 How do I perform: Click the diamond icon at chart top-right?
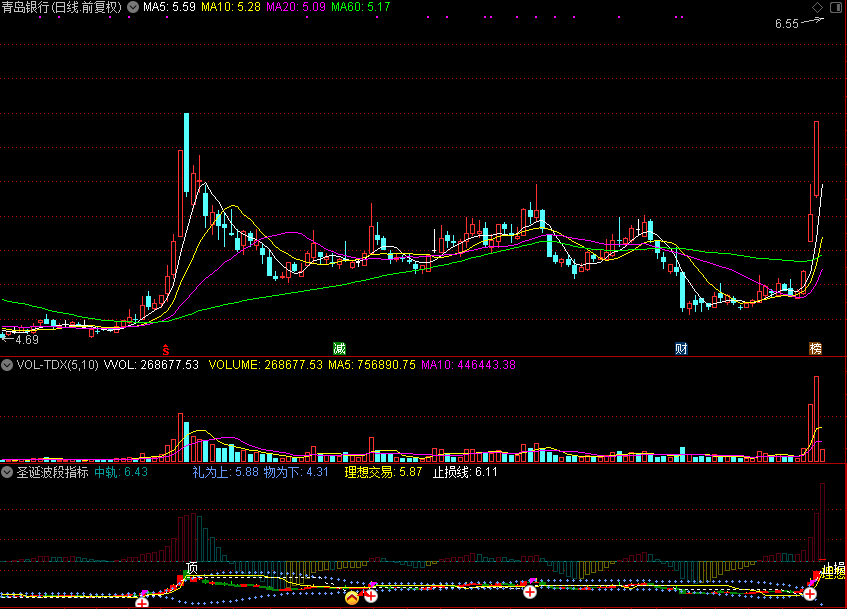tap(817, 7)
